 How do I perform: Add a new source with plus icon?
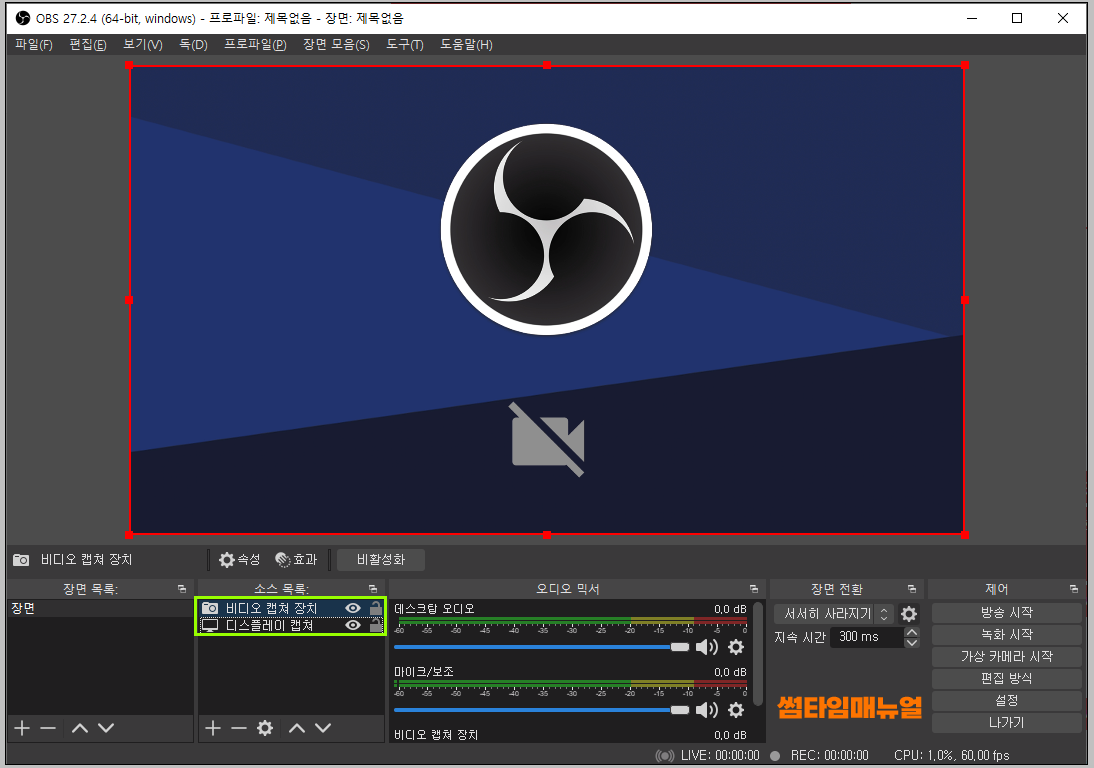point(213,728)
